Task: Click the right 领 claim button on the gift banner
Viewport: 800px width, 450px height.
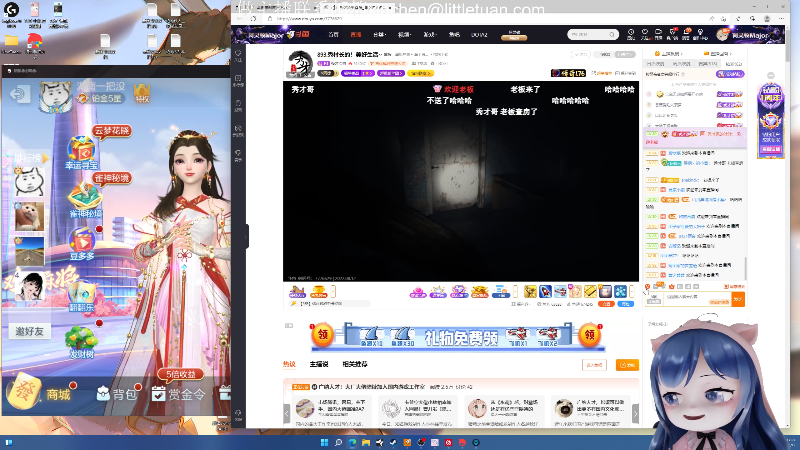Action: (590, 335)
